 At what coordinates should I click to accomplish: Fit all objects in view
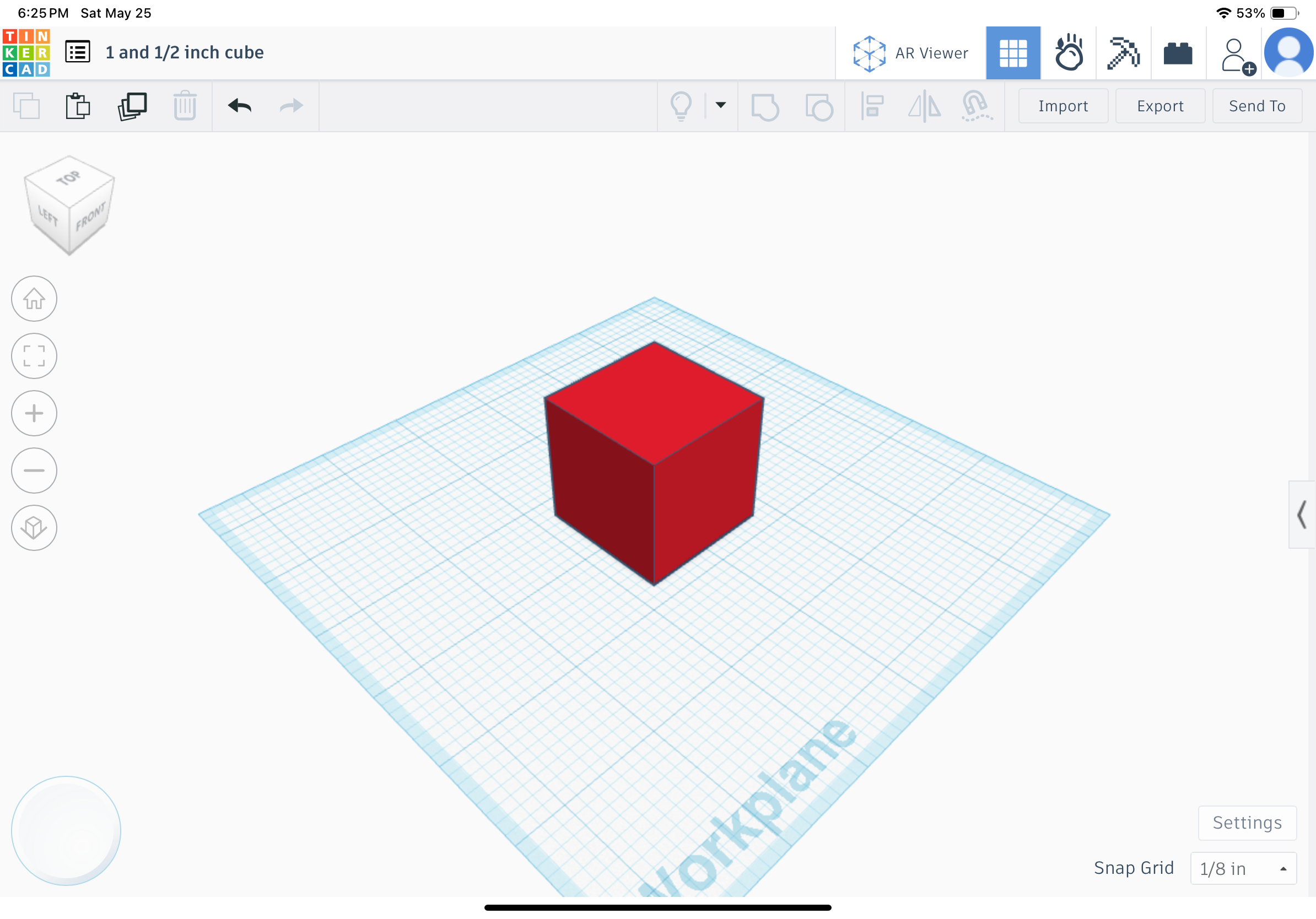(34, 356)
